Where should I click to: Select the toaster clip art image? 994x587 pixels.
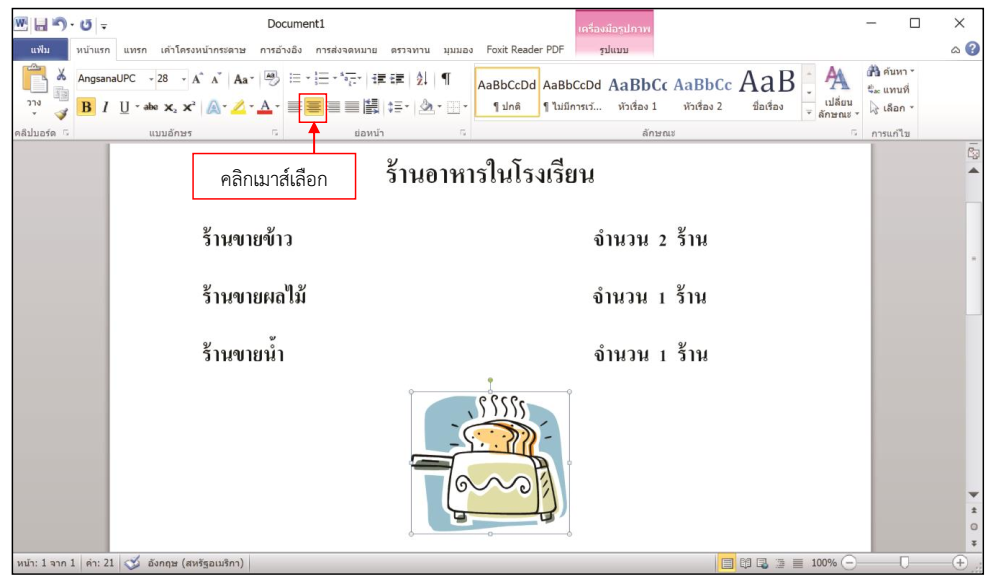click(x=490, y=462)
